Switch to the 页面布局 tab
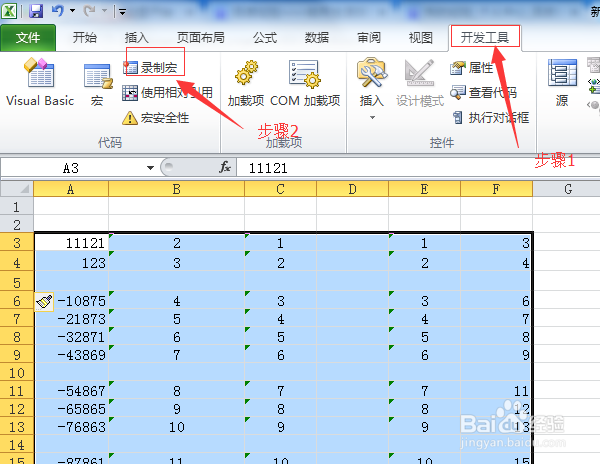The height and width of the screenshot is (464, 600). tap(201, 37)
